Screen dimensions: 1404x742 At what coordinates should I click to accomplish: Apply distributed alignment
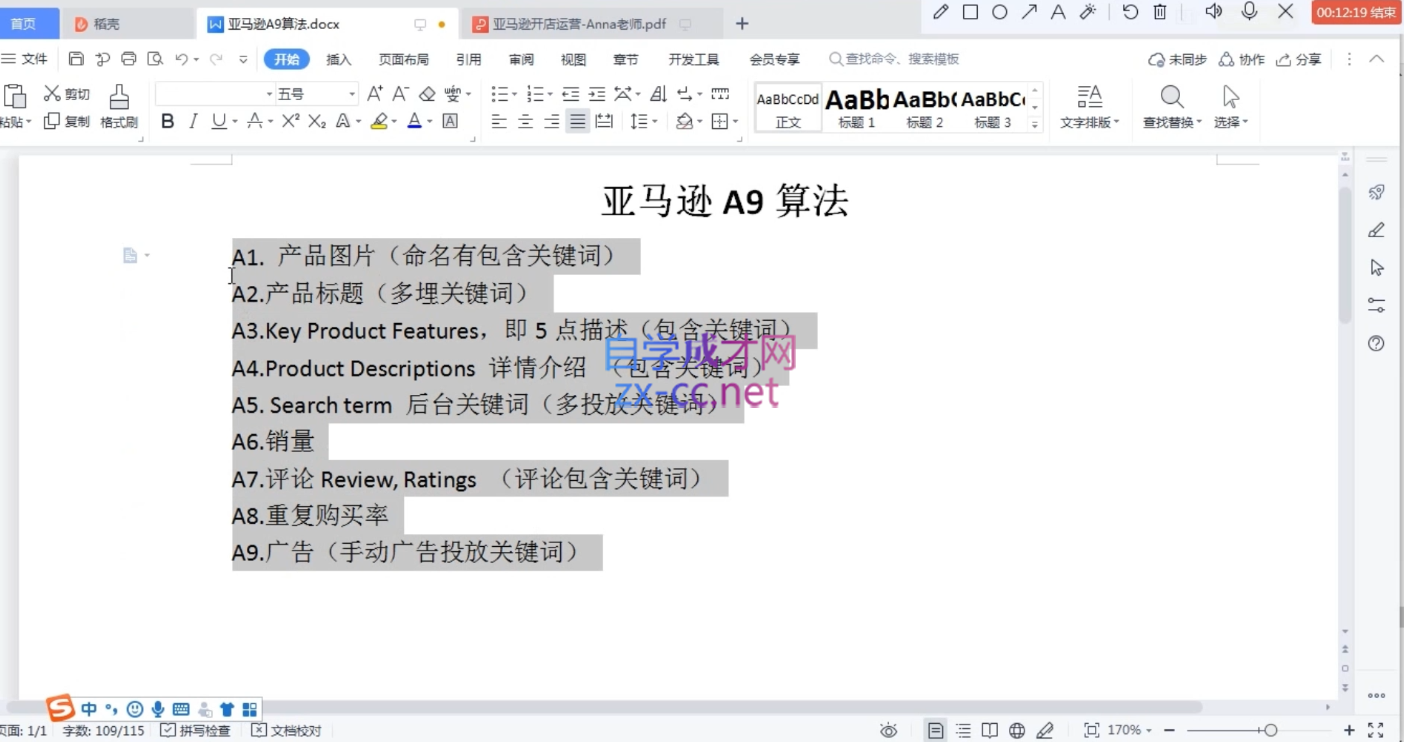pyautogui.click(x=604, y=121)
